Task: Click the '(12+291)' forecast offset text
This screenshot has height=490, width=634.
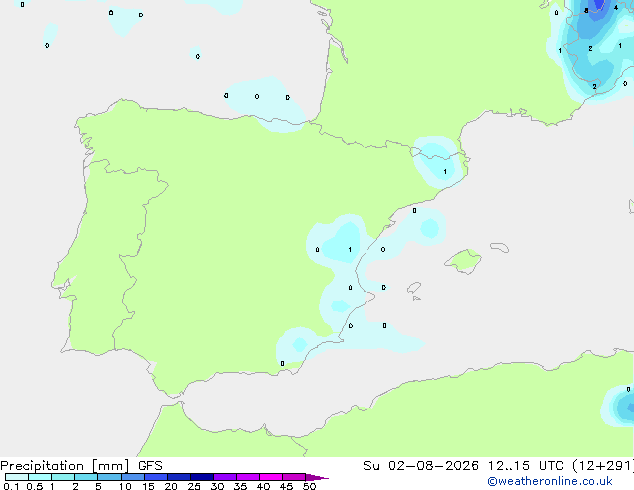Action: point(603,466)
